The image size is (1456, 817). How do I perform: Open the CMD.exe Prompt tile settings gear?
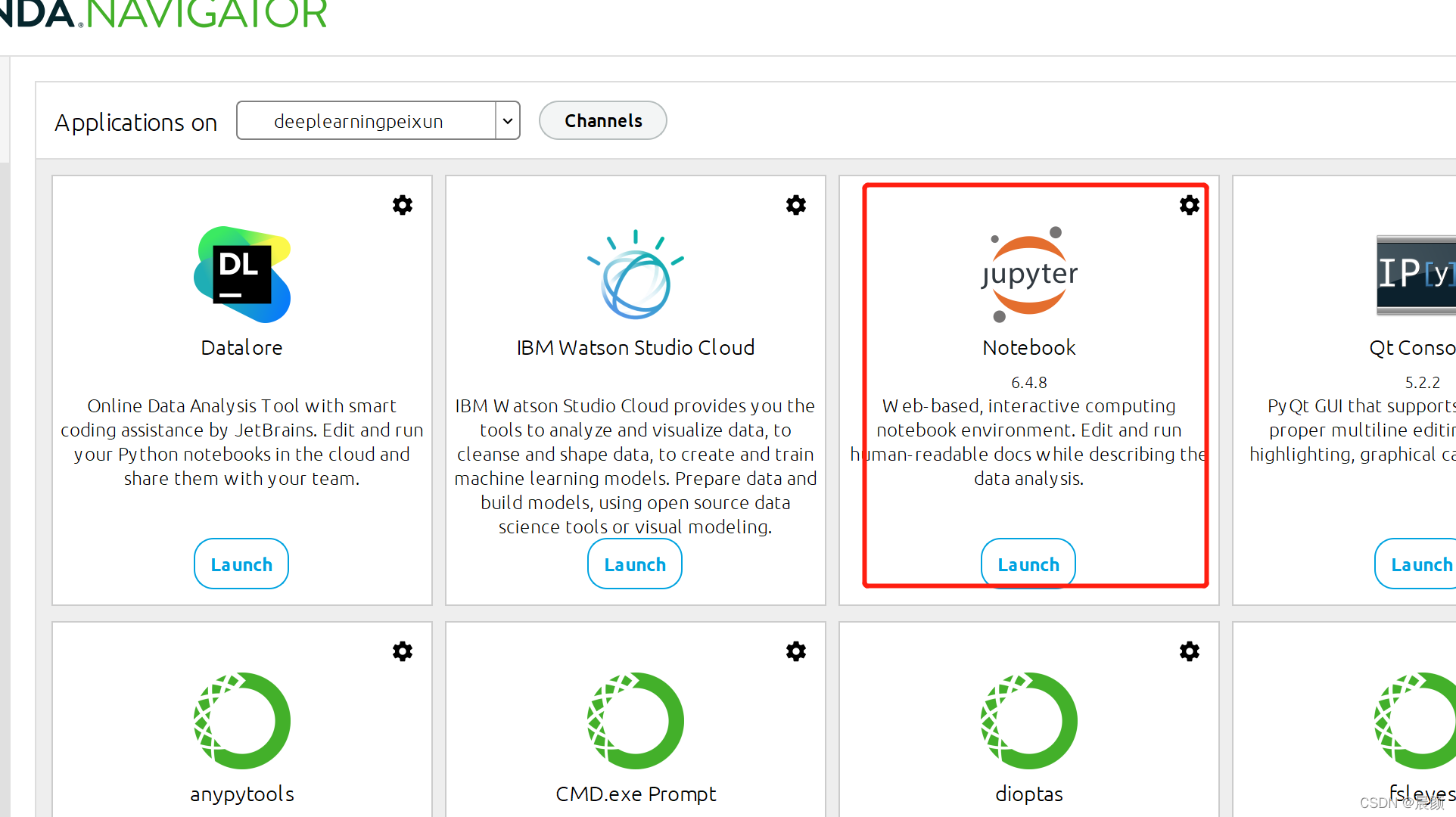[x=796, y=651]
